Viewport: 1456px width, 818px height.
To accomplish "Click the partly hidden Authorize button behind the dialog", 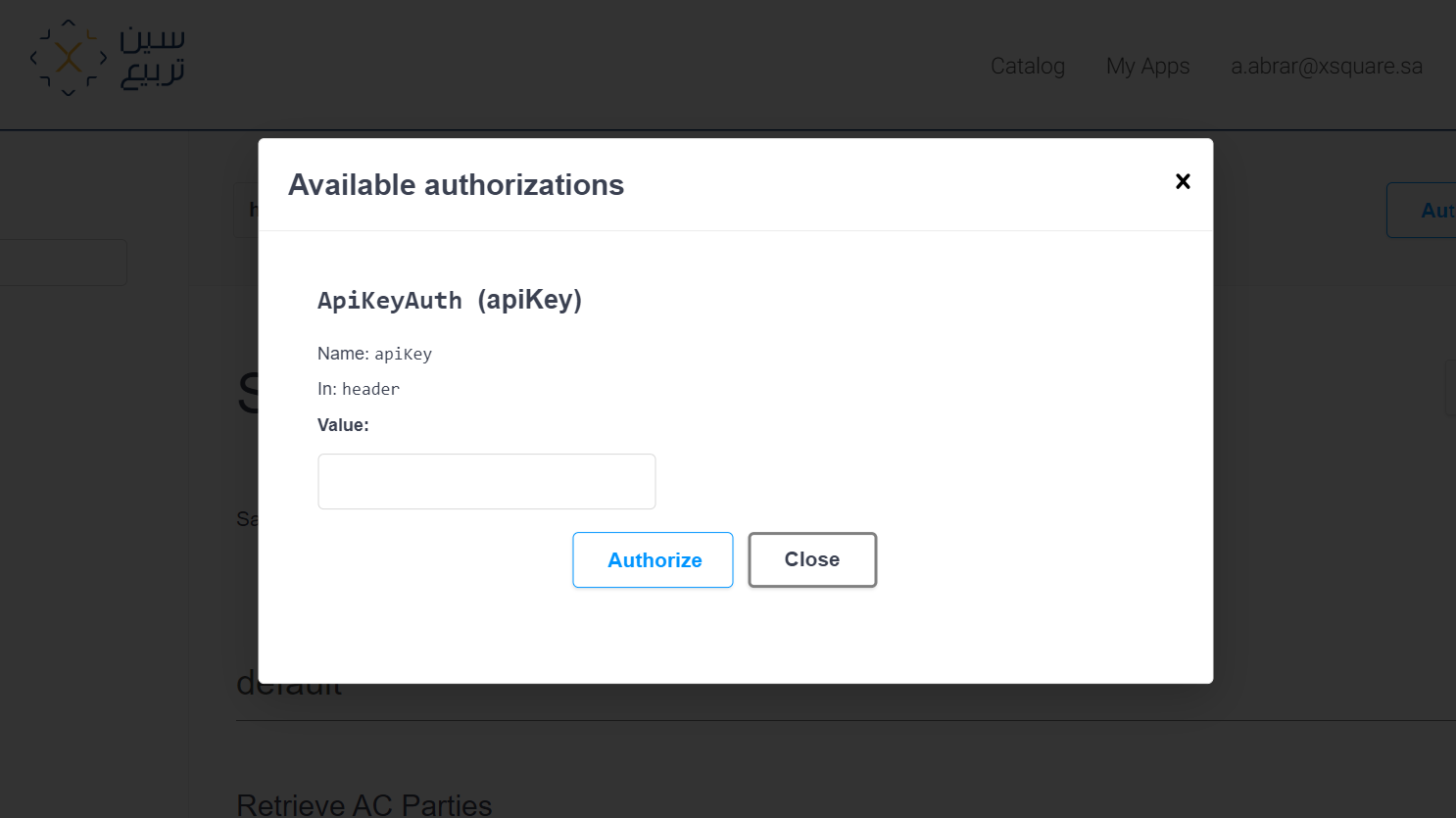I will [x=1422, y=210].
